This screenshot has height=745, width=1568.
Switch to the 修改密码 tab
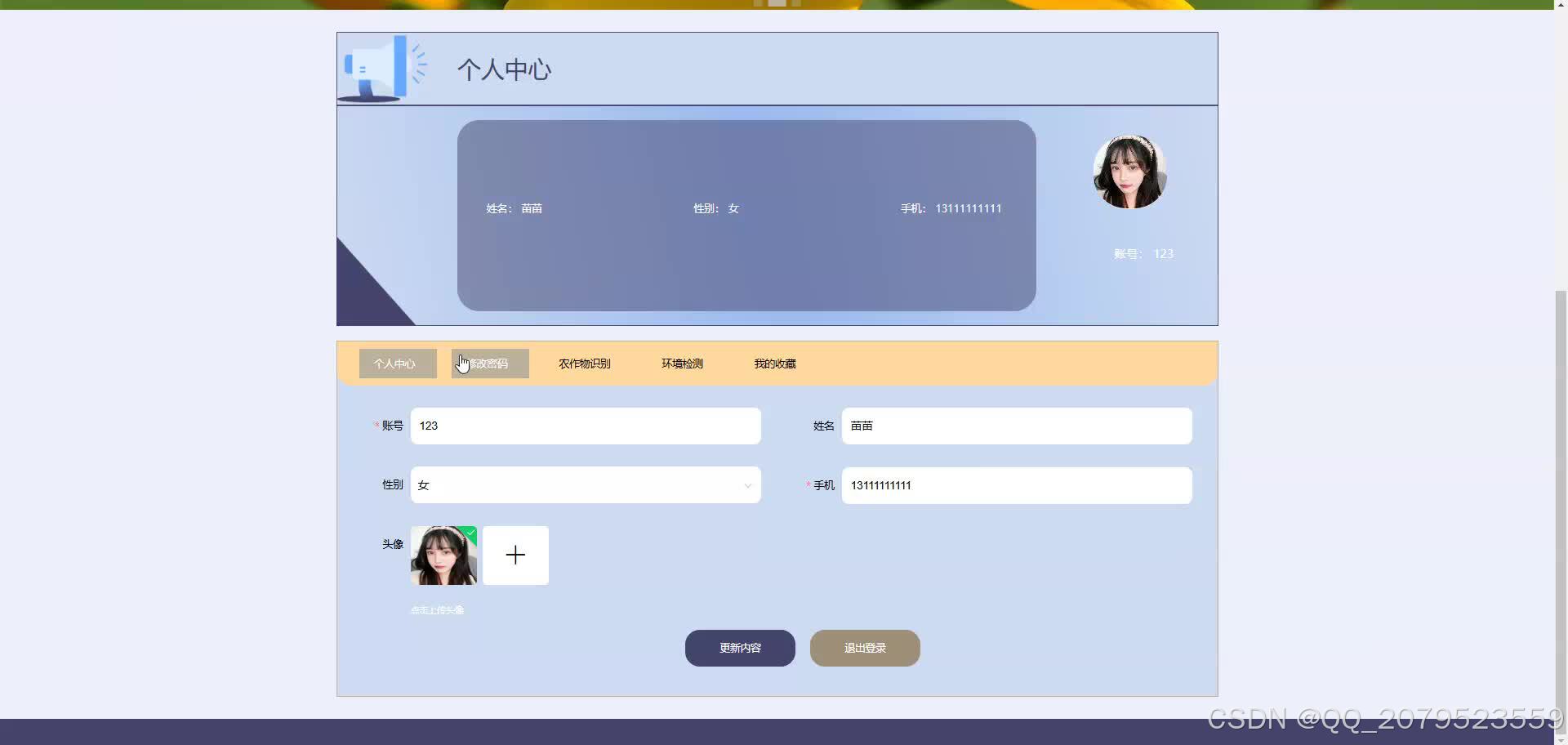click(489, 363)
